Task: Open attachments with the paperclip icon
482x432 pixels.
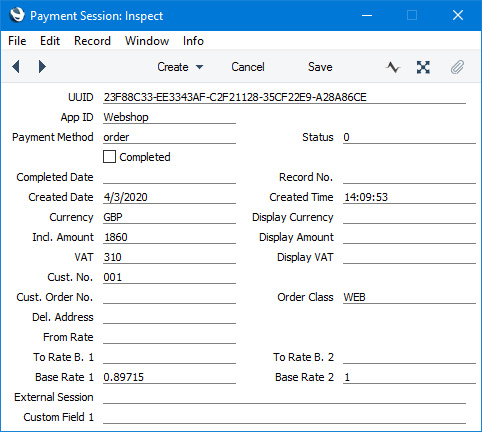Action: [457, 67]
